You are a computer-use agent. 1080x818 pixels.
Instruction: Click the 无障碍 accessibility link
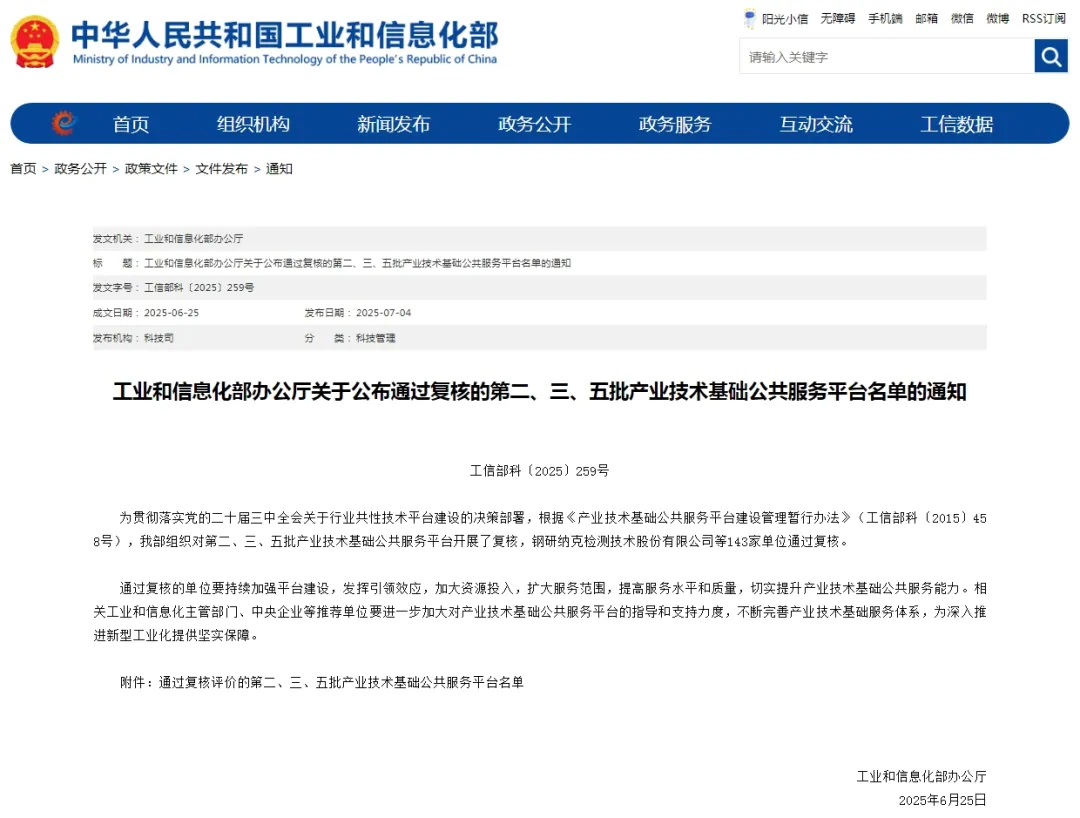(x=837, y=18)
